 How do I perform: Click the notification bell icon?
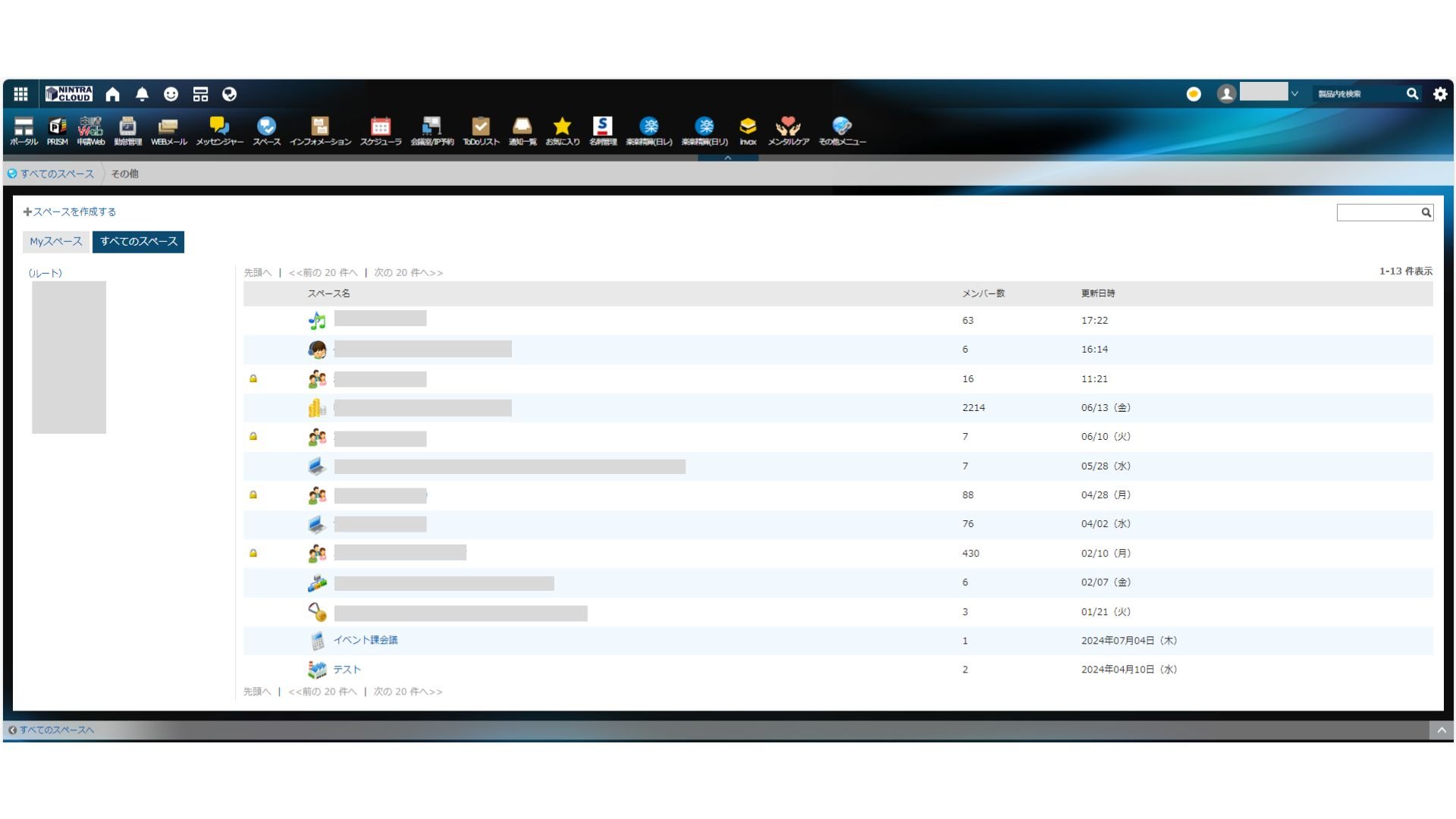coord(142,94)
